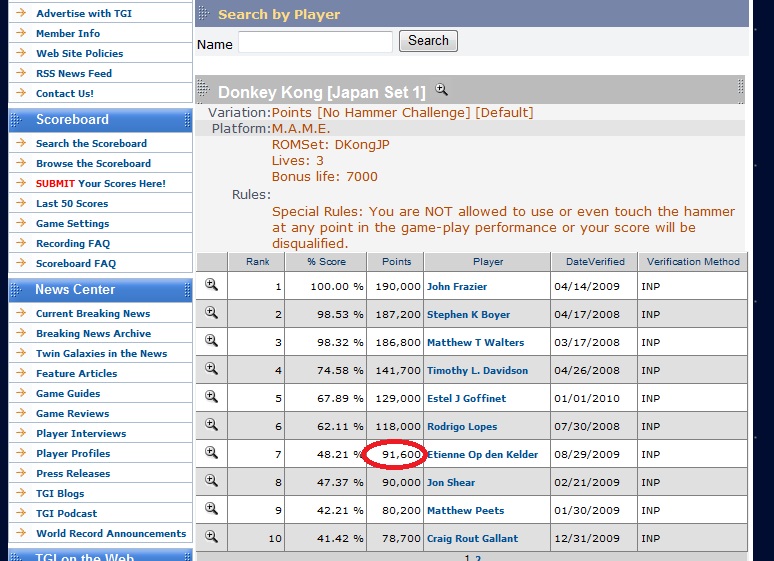Open Matthew Peets' player link
The width and height of the screenshot is (774, 561).
[x=465, y=510]
